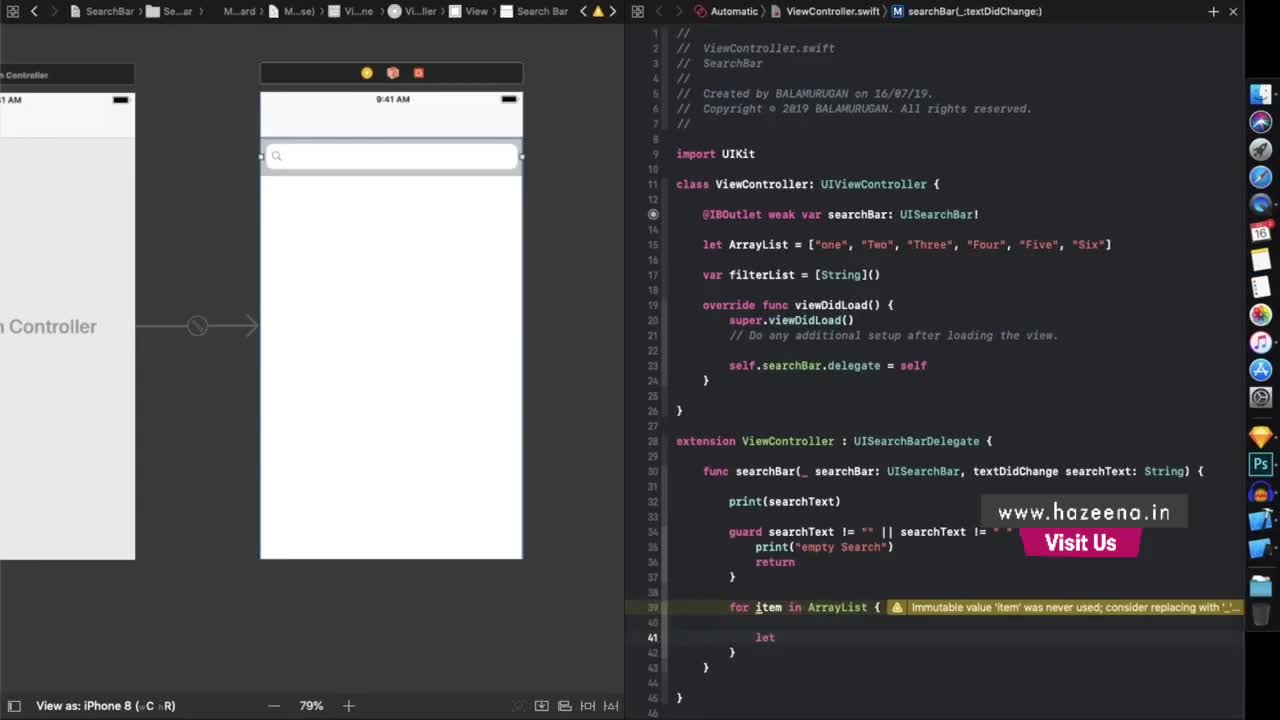This screenshot has height=720, width=1280.
Task: Select the segue arrow between scenes
Action: (197, 325)
